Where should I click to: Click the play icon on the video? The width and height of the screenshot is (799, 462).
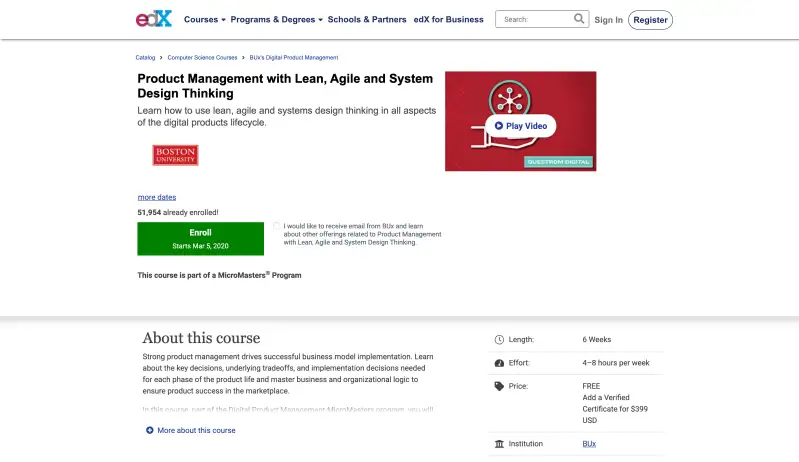[x=499, y=126]
